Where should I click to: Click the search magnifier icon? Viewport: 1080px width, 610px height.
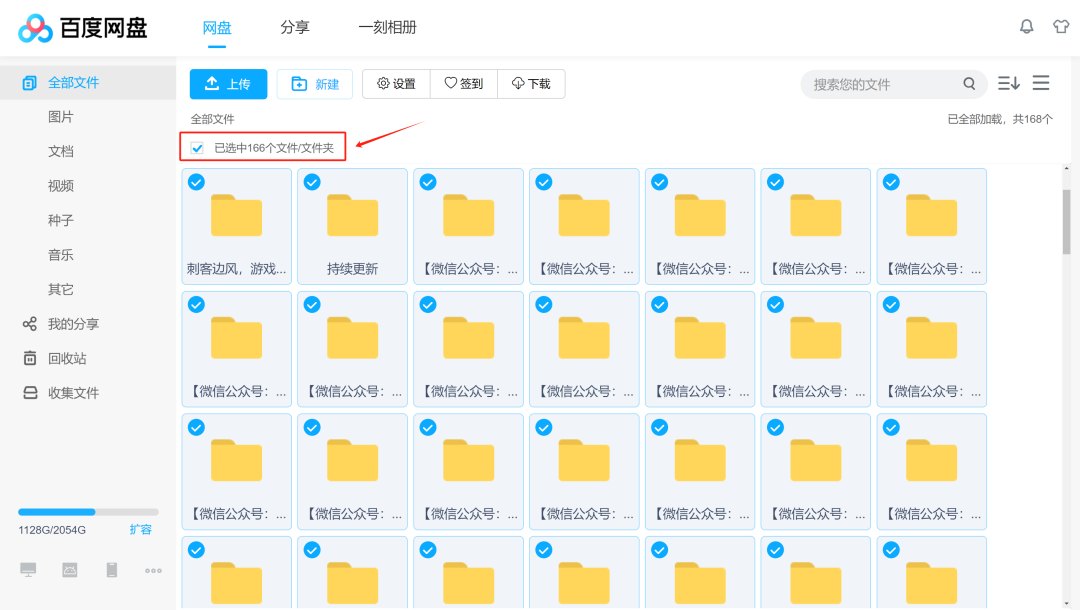tap(969, 84)
